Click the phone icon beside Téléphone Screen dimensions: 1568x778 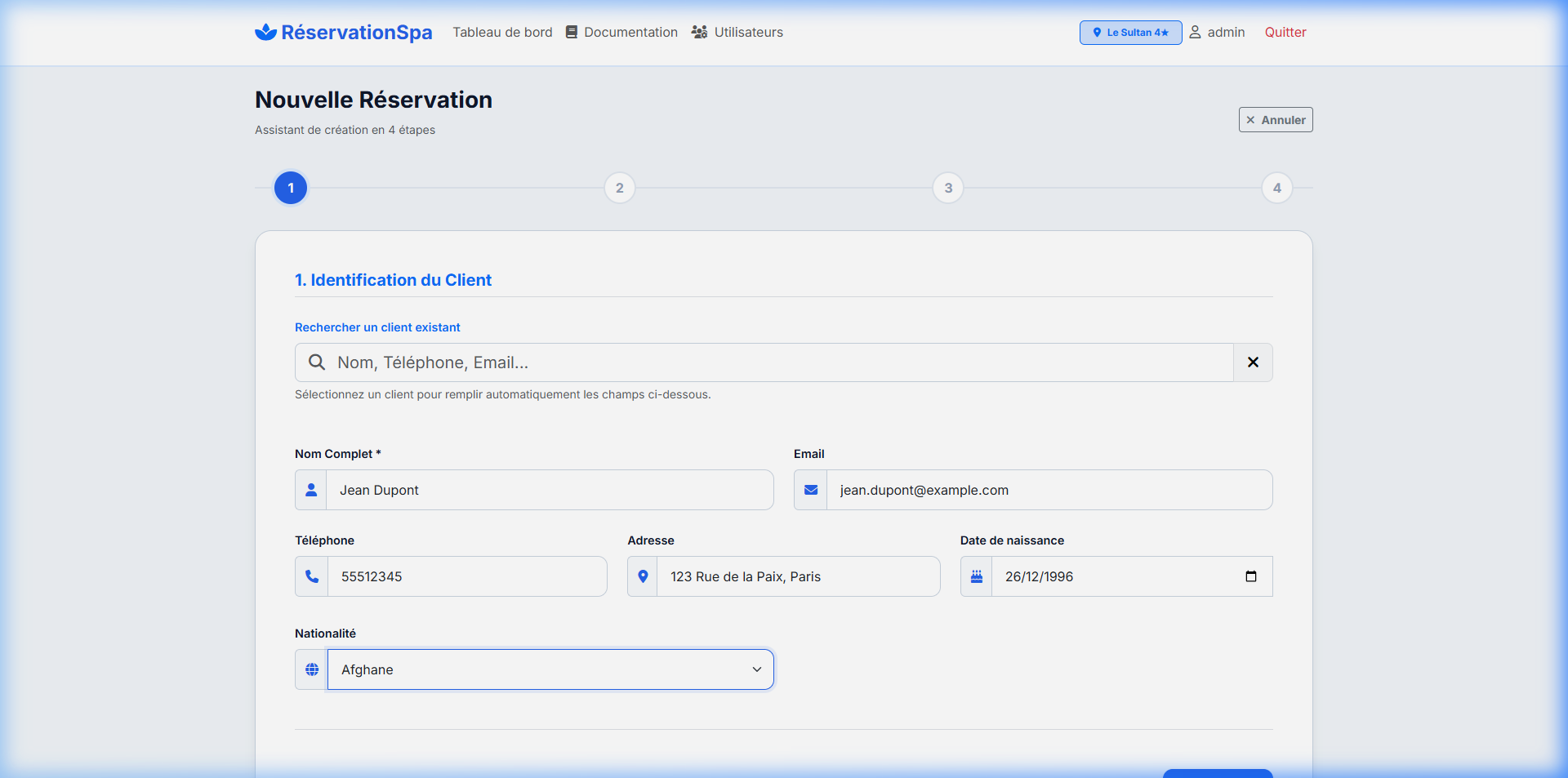point(312,576)
